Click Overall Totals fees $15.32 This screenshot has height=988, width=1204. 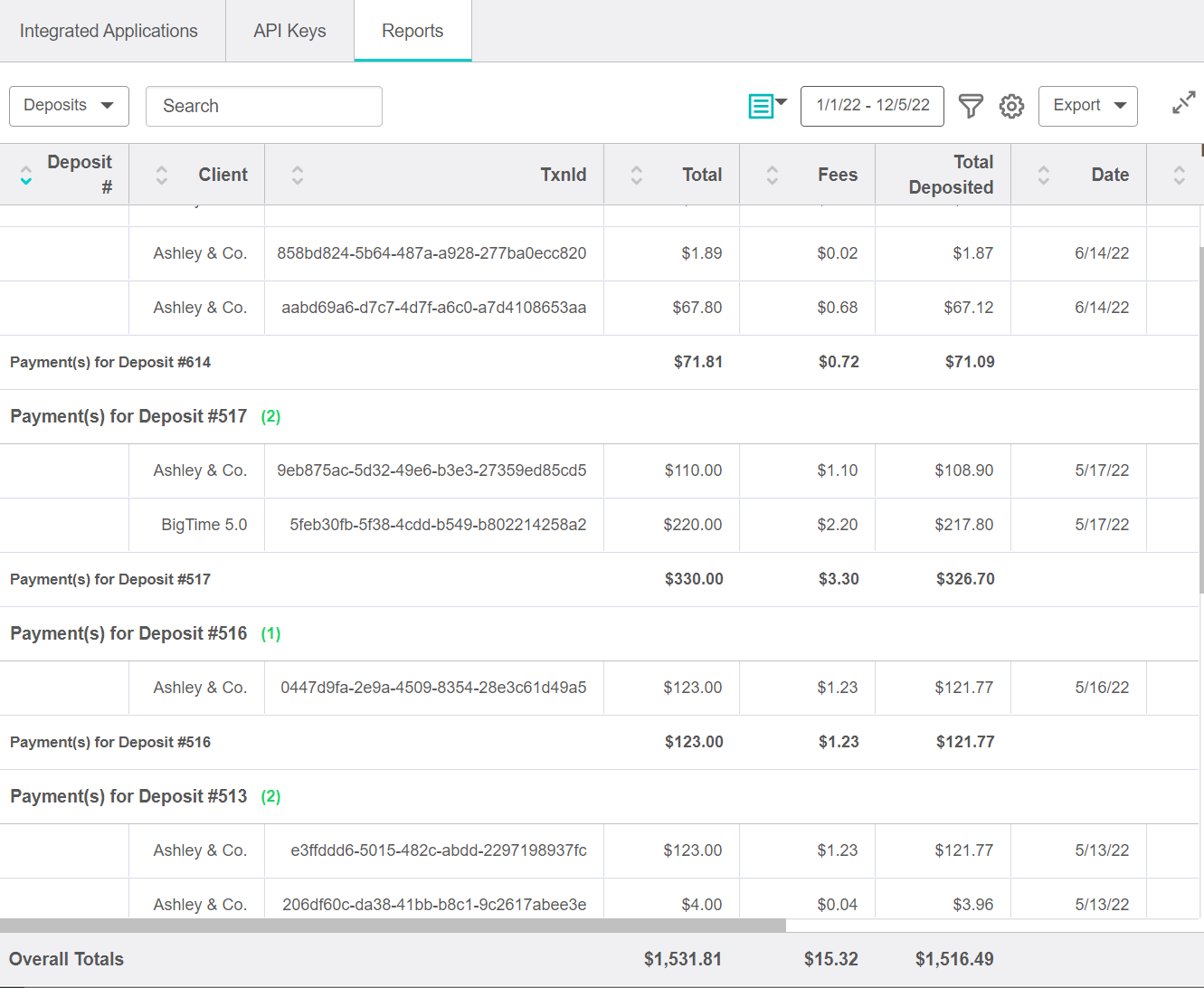click(831, 959)
